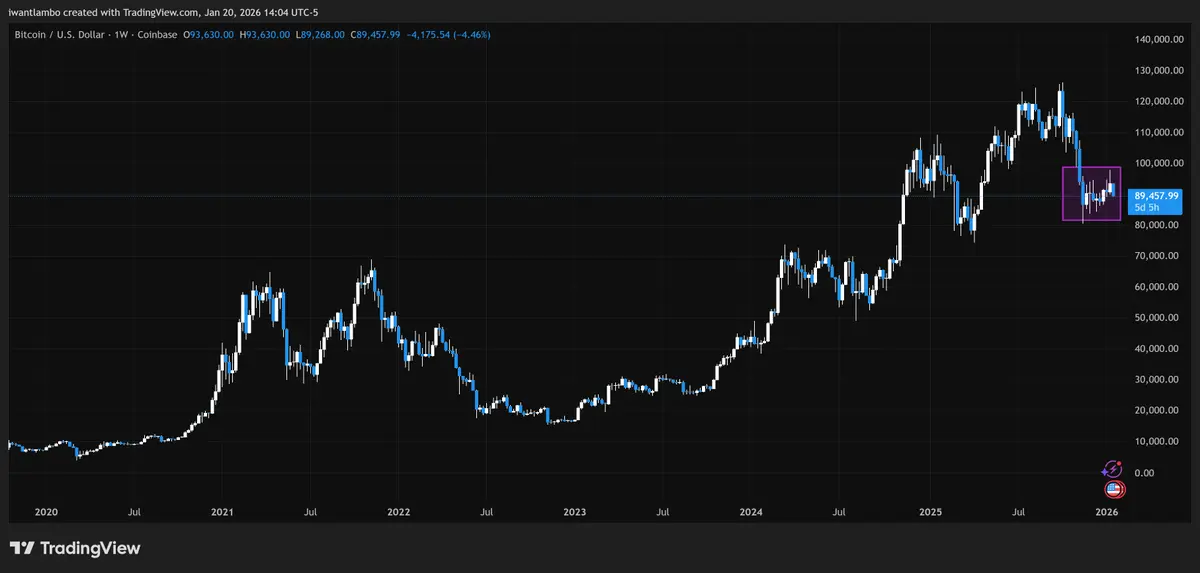Click the 10,000.00 price axis label
Viewport: 1200px width, 573px height.
(1157, 441)
